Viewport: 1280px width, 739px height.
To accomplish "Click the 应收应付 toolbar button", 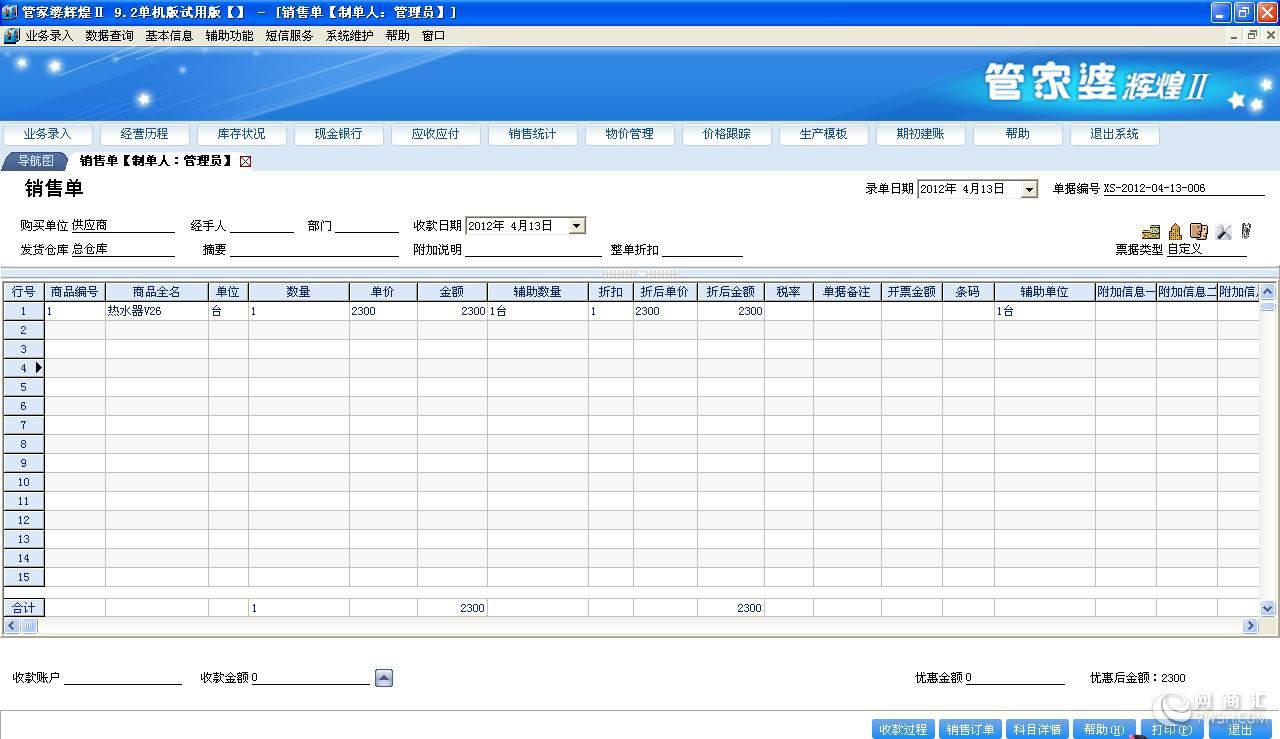I will click(x=435, y=134).
